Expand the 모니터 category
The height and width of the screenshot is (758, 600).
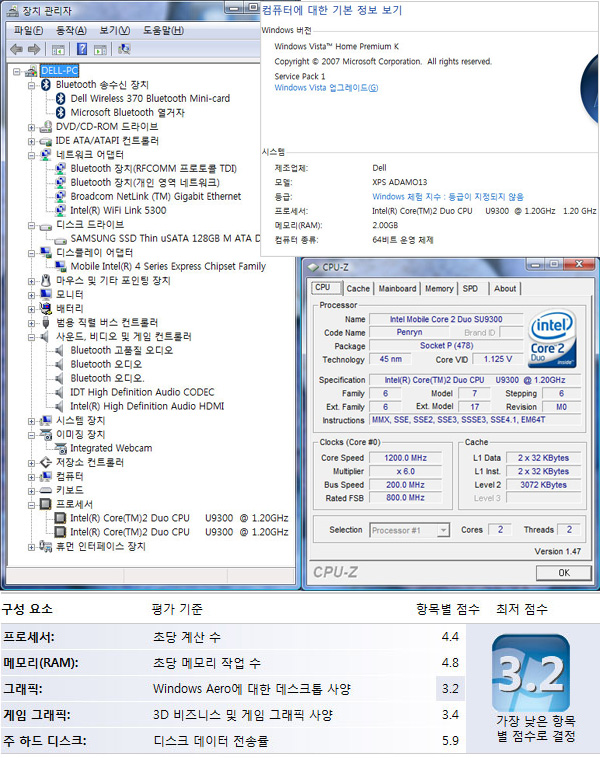click(x=31, y=295)
